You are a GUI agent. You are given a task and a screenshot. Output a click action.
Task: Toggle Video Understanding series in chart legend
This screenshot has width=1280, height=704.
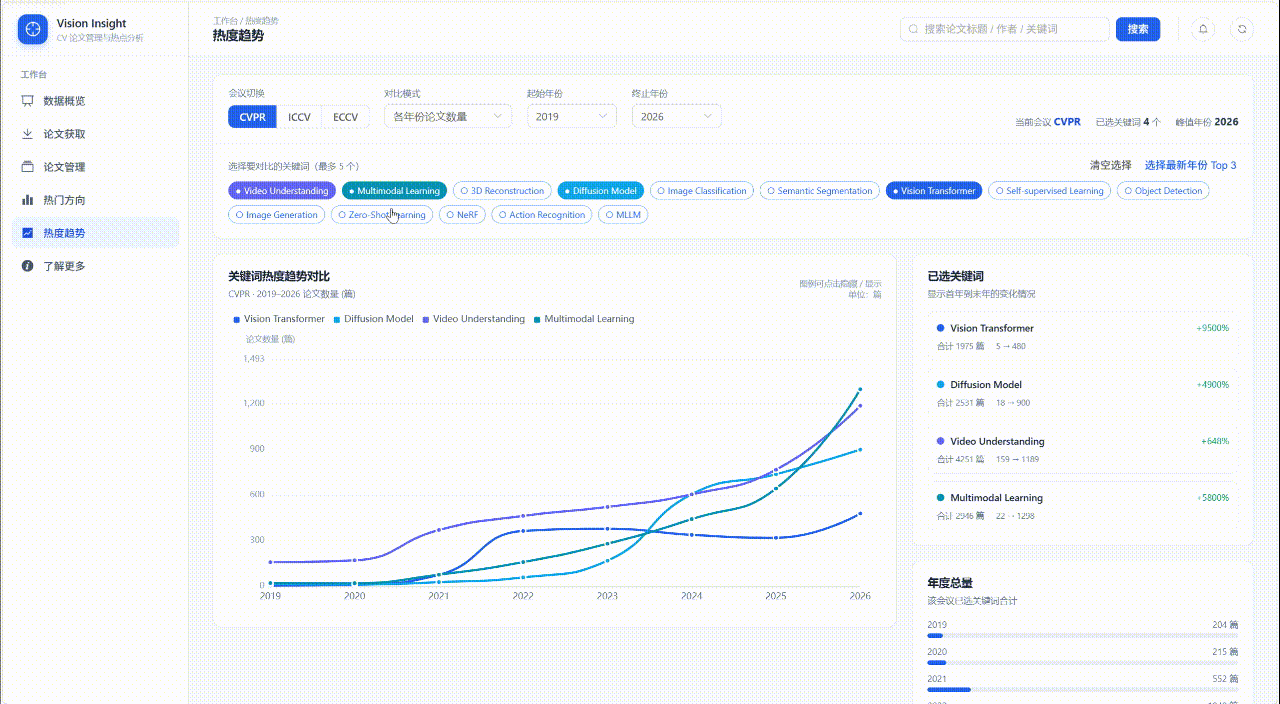pos(473,319)
